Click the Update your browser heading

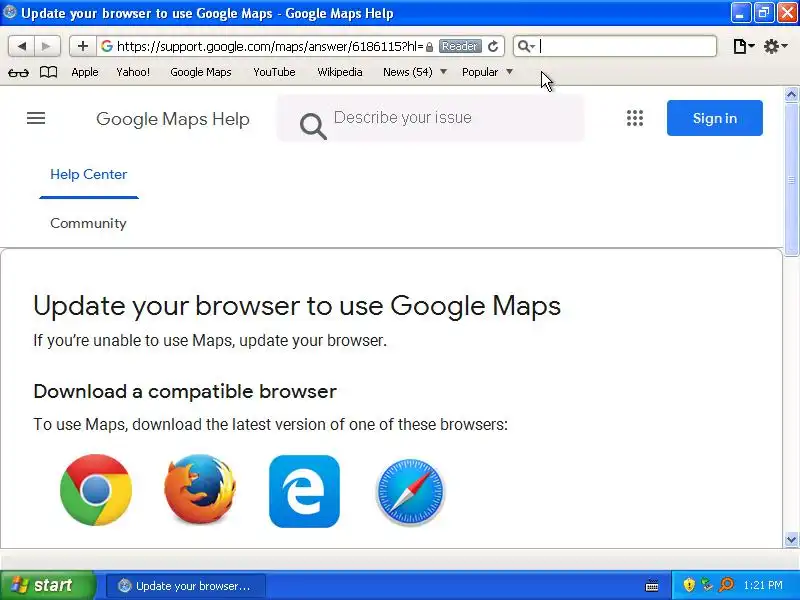pos(297,306)
